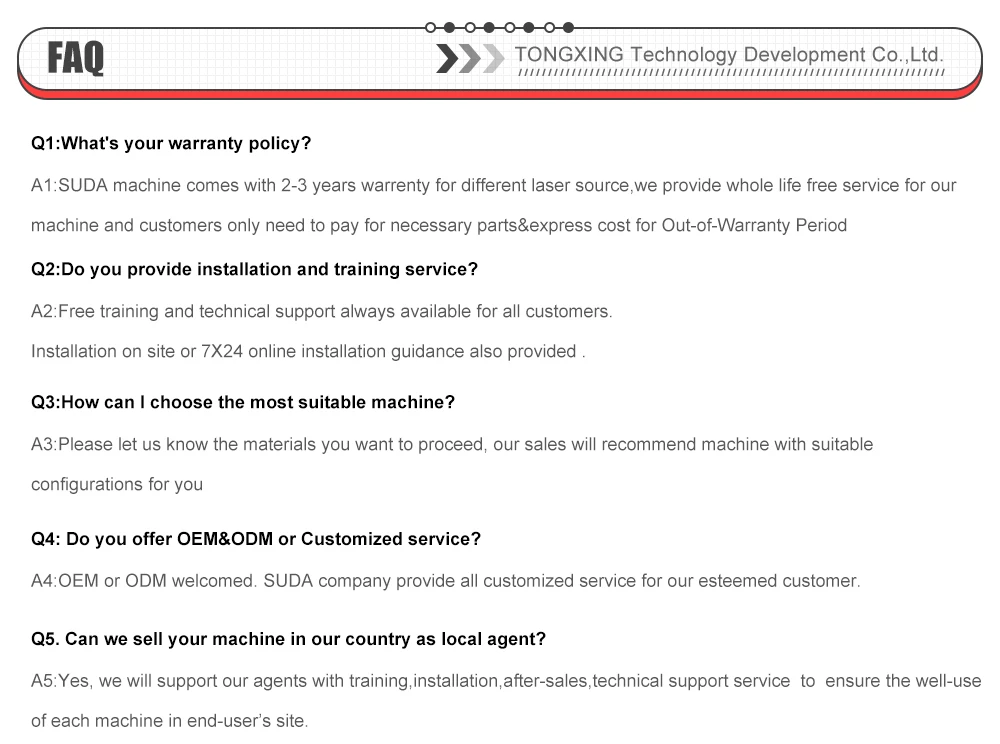The image size is (1000, 744).
Task: Click the hatched line under the company name
Action: coord(730,73)
